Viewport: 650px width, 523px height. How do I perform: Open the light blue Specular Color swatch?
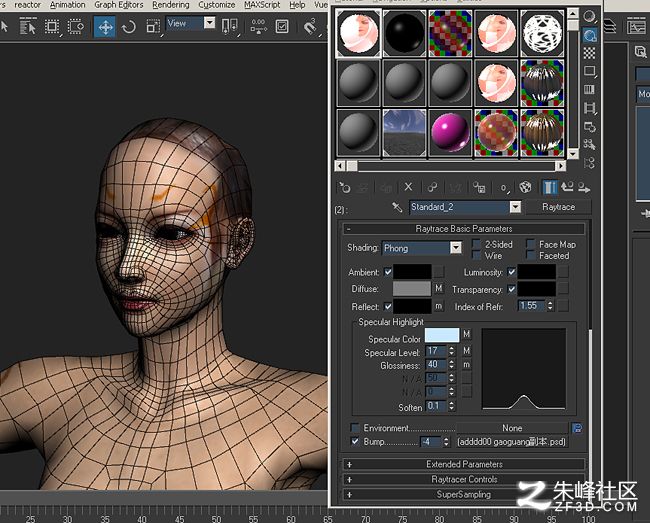442,335
